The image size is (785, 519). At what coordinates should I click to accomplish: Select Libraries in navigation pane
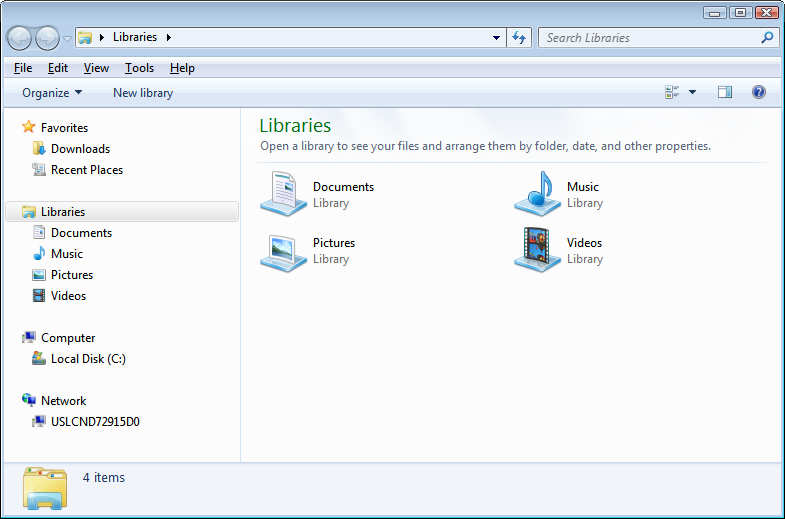click(63, 212)
